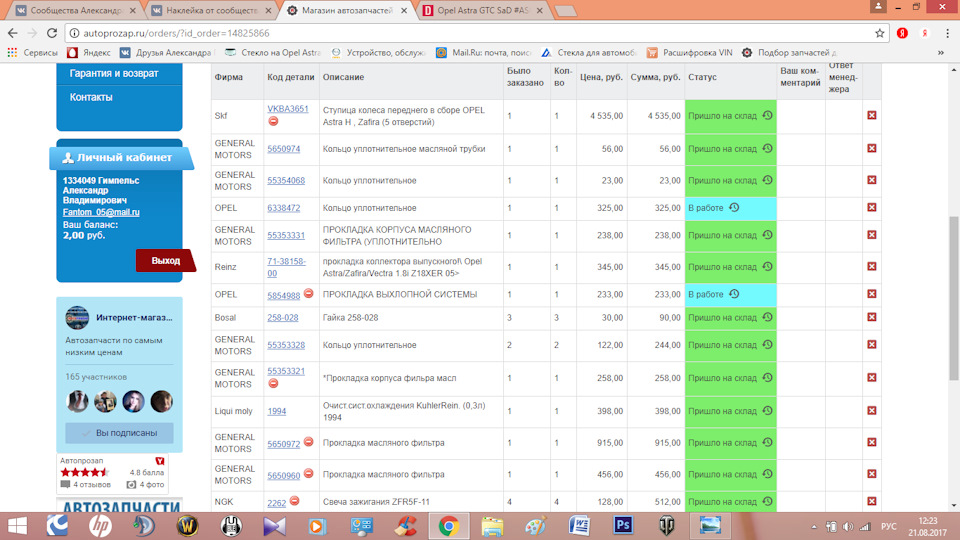Go back to the previous page
This screenshot has height=540, width=960.
[x=13, y=33]
